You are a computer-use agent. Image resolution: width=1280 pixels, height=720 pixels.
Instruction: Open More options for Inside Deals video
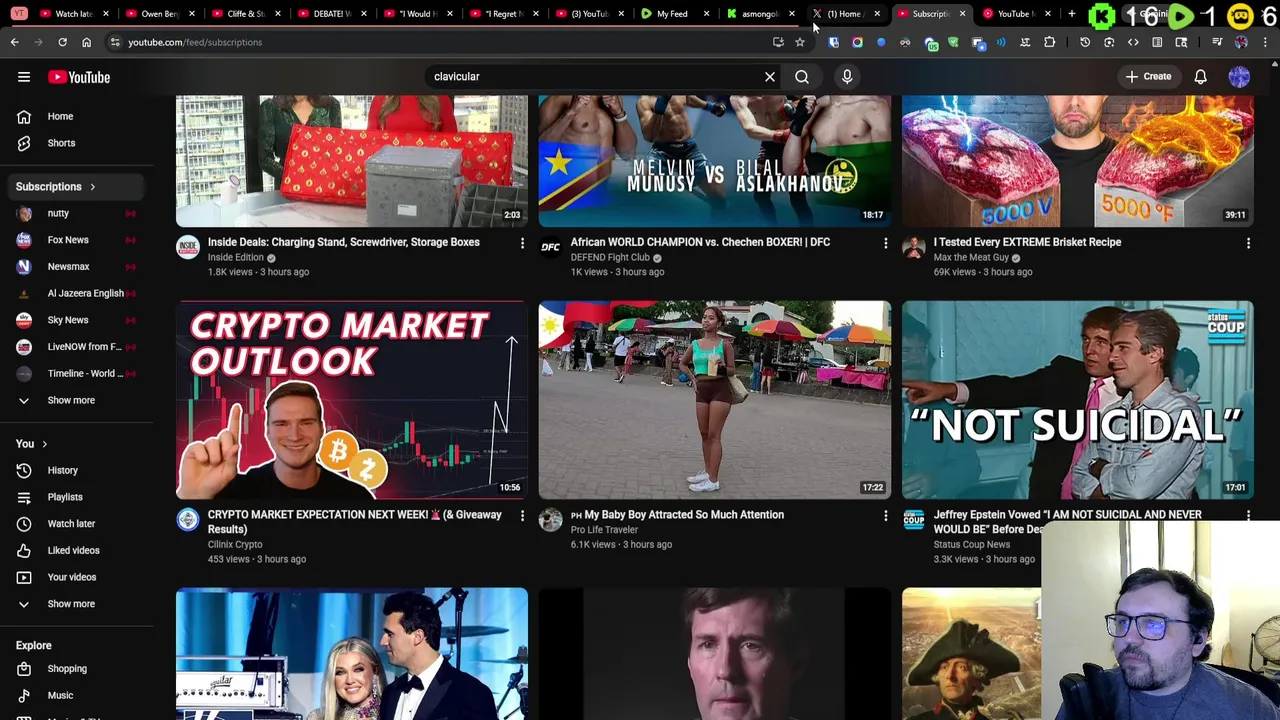[x=522, y=243]
